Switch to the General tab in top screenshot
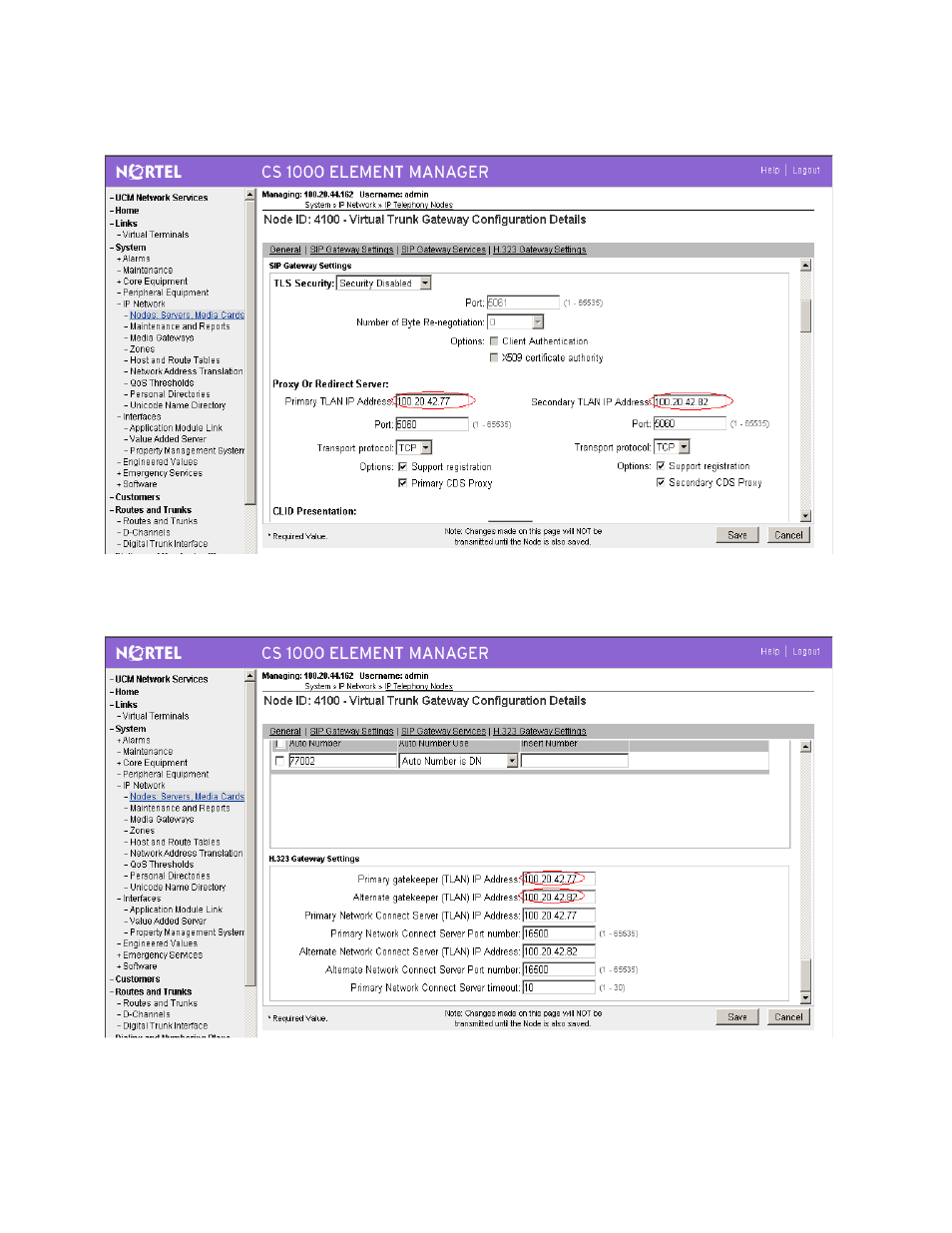Image resolution: width=952 pixels, height=1233 pixels. click(x=285, y=250)
